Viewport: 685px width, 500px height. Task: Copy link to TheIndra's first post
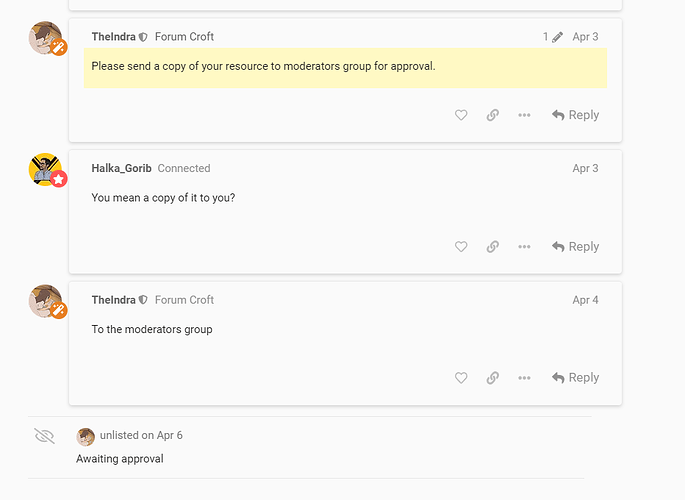pyautogui.click(x=492, y=115)
